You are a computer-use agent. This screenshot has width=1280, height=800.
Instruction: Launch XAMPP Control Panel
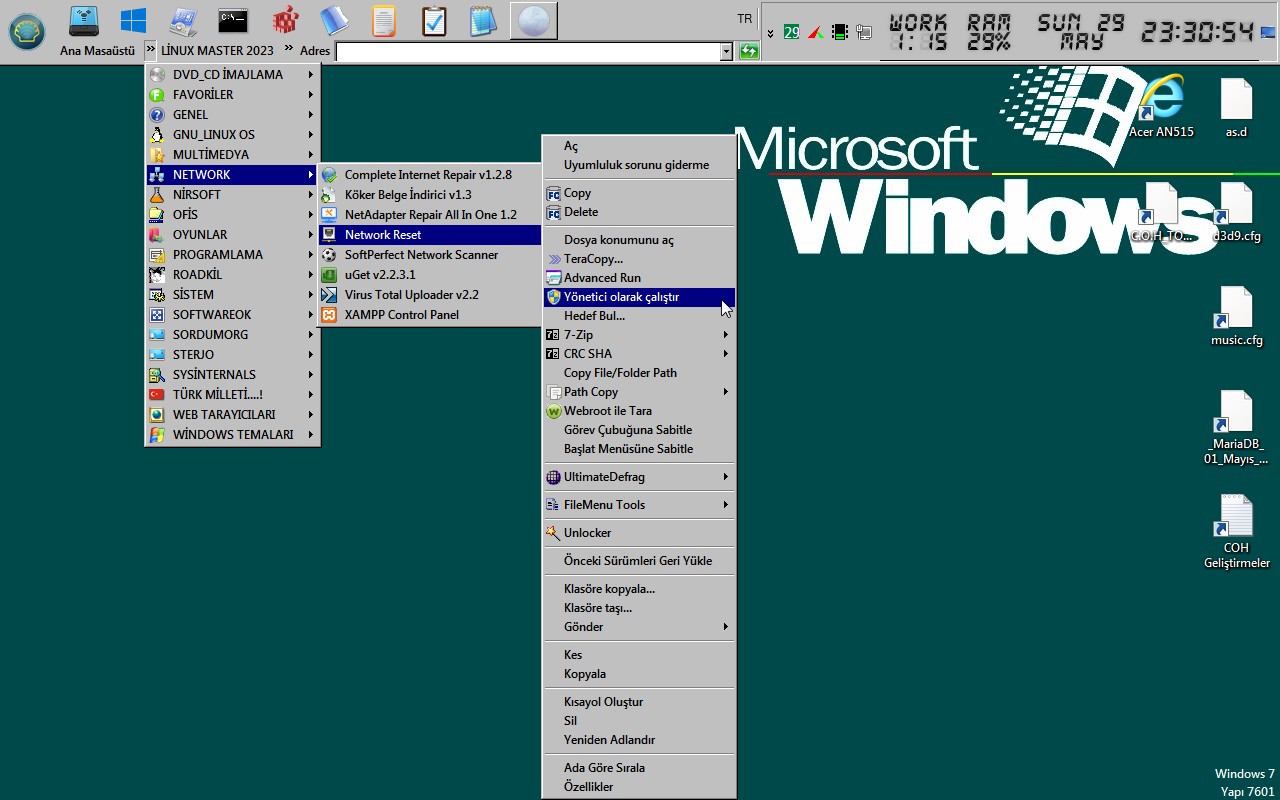[x=430, y=315]
